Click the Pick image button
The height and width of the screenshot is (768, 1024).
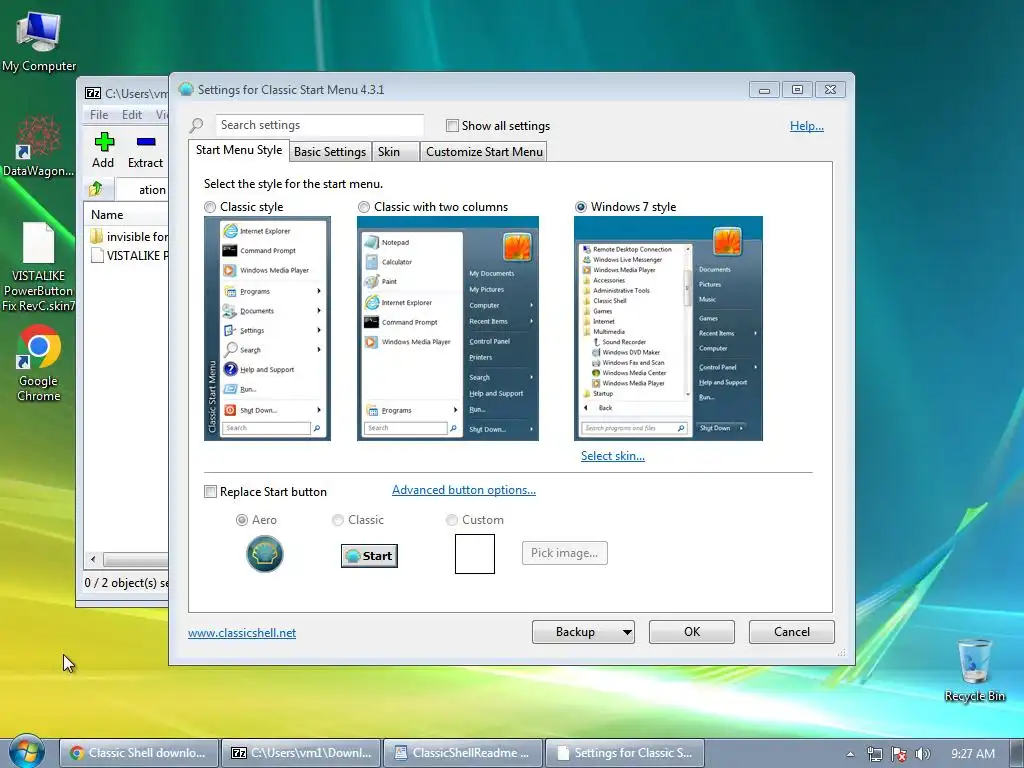coord(565,552)
